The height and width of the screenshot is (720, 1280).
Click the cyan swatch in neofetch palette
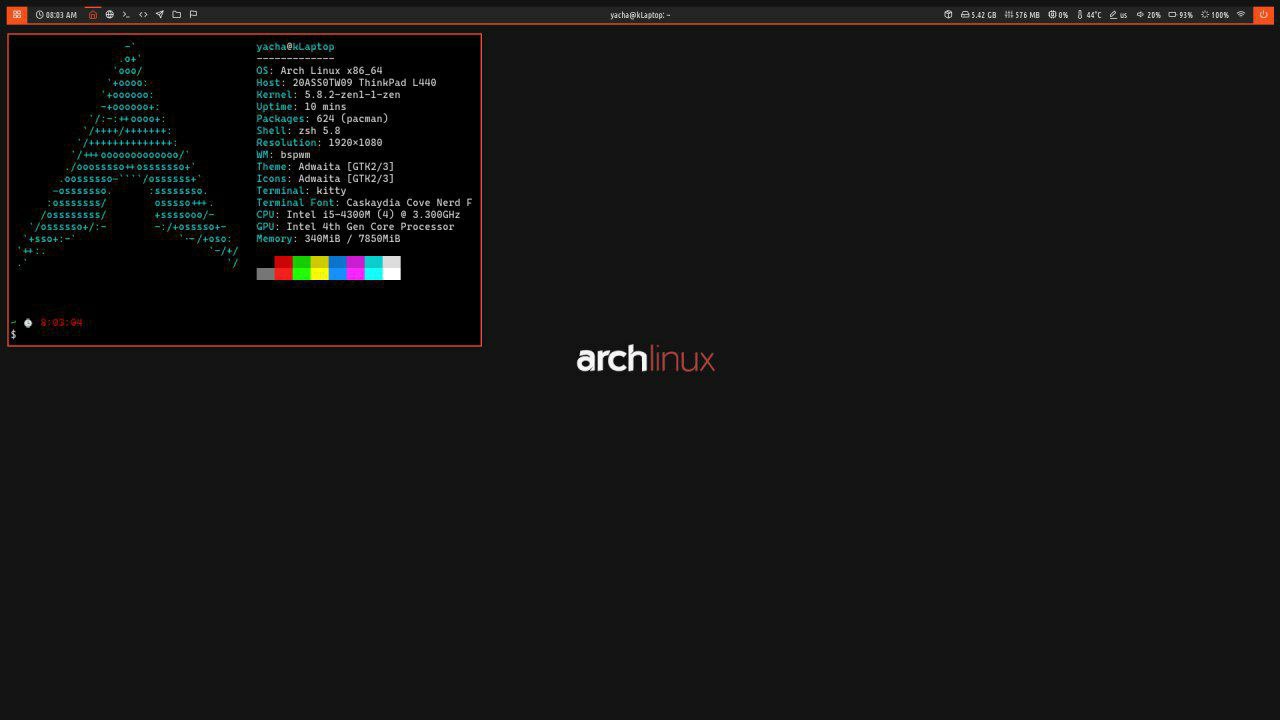pyautogui.click(x=373, y=268)
